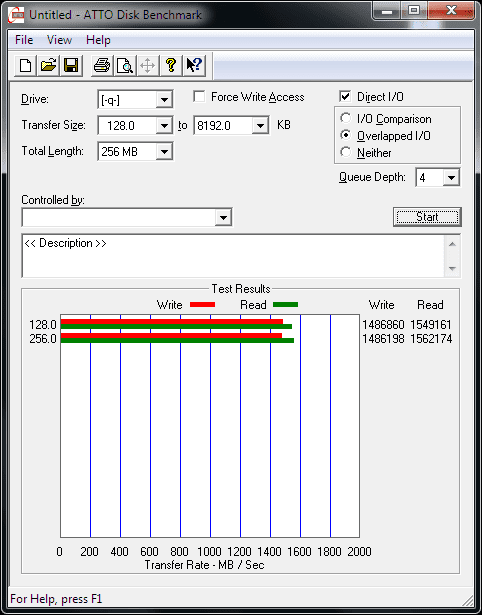This screenshot has height=615, width=482.
Task: Click the read value 1549161
Action: [431, 325]
